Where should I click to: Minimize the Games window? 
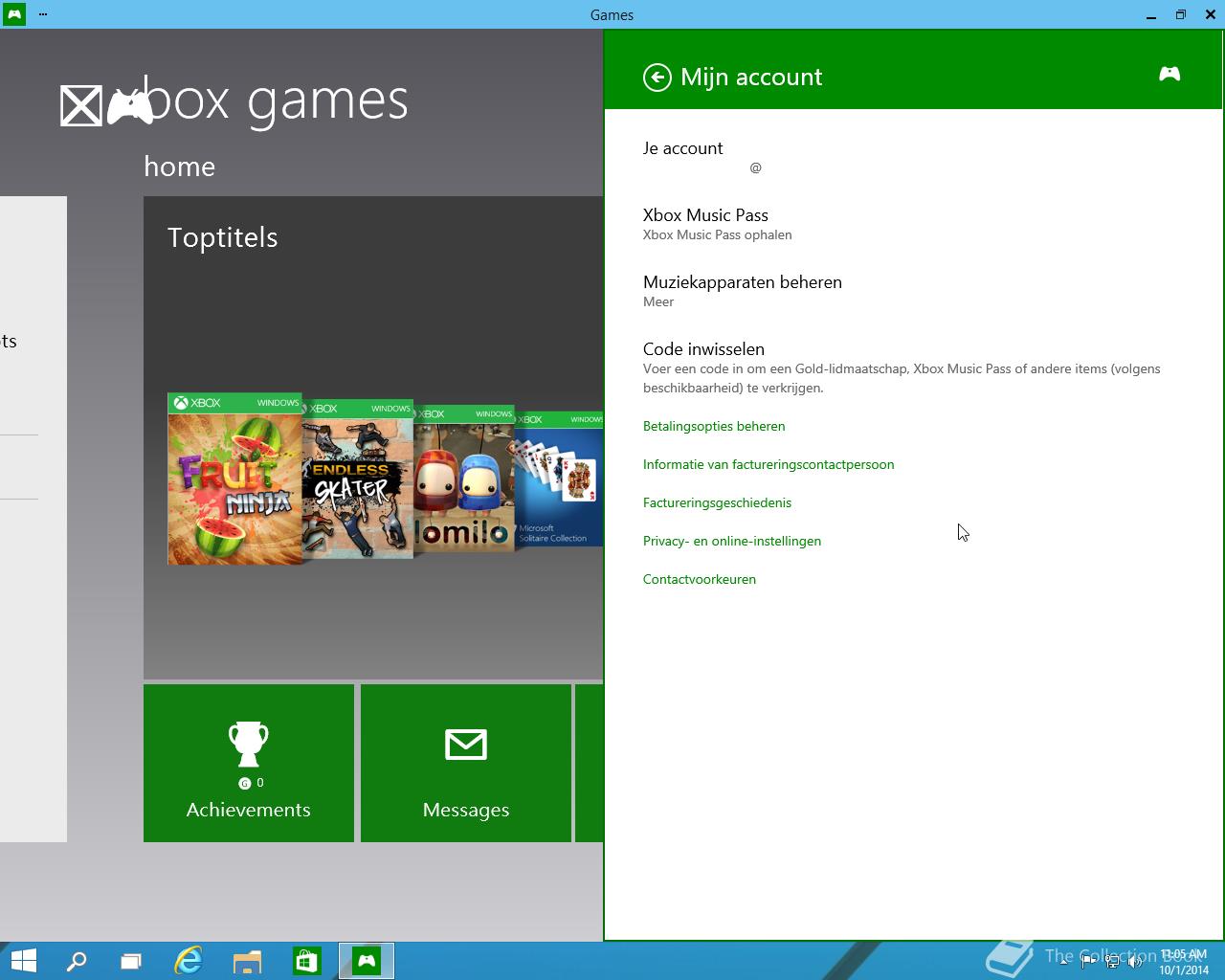[x=1151, y=14]
